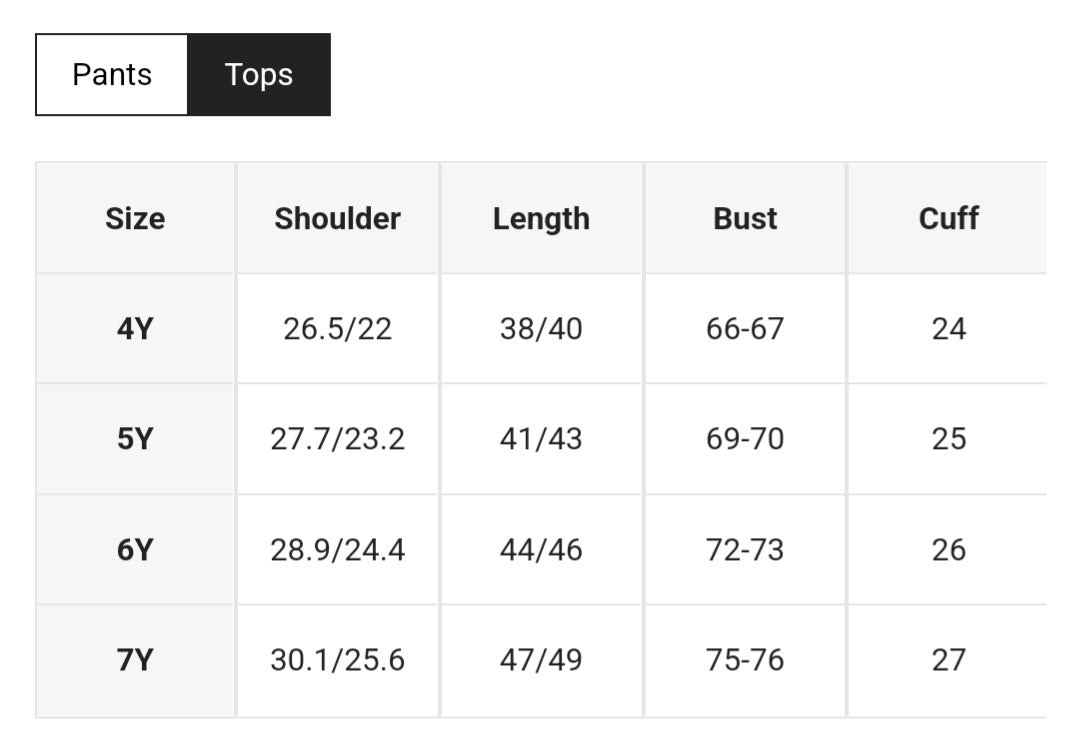Click the 44/46 length value
Viewport: 1079px width, 739px height.
pyautogui.click(x=541, y=550)
